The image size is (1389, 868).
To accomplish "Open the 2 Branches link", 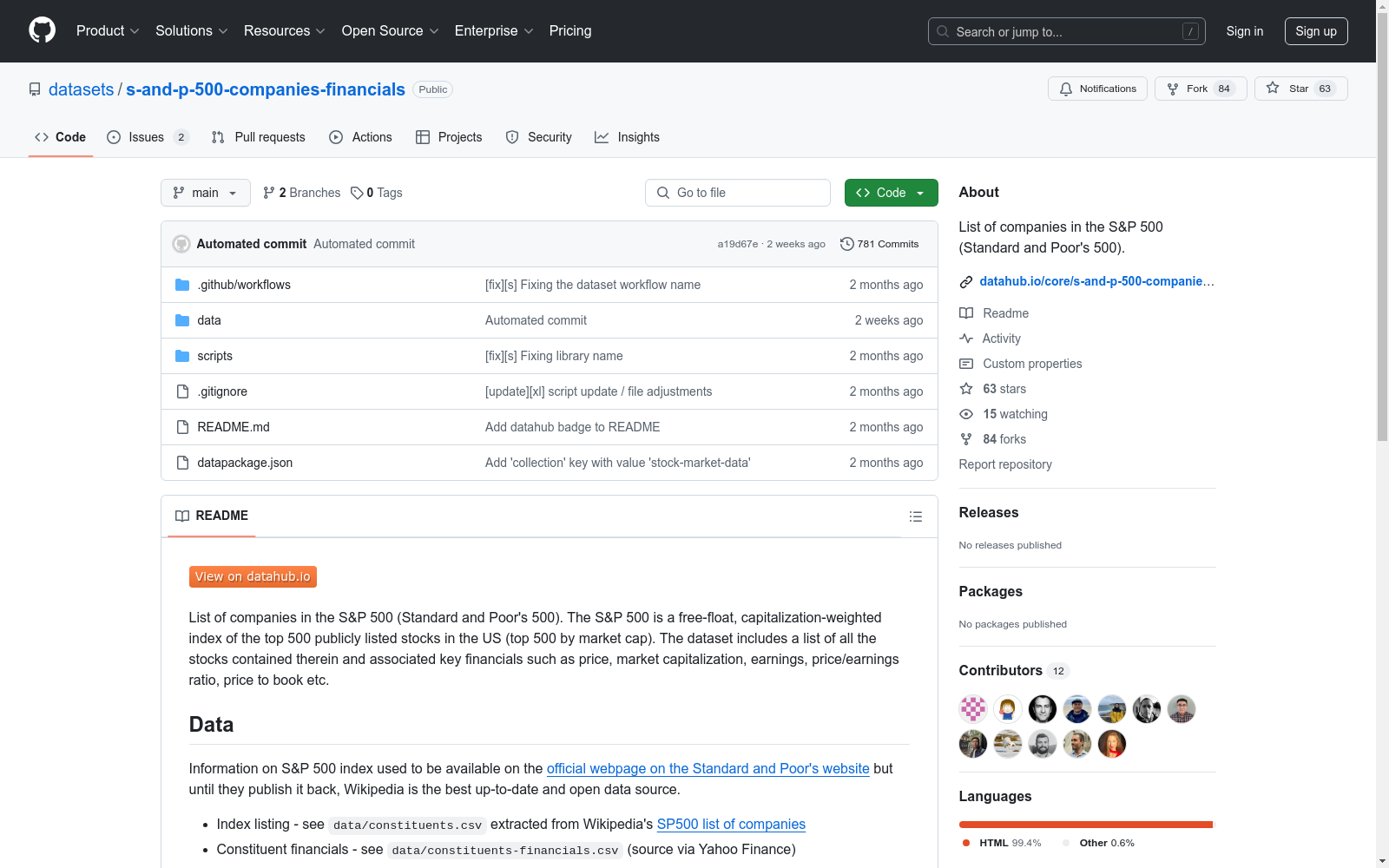I will tap(302, 193).
